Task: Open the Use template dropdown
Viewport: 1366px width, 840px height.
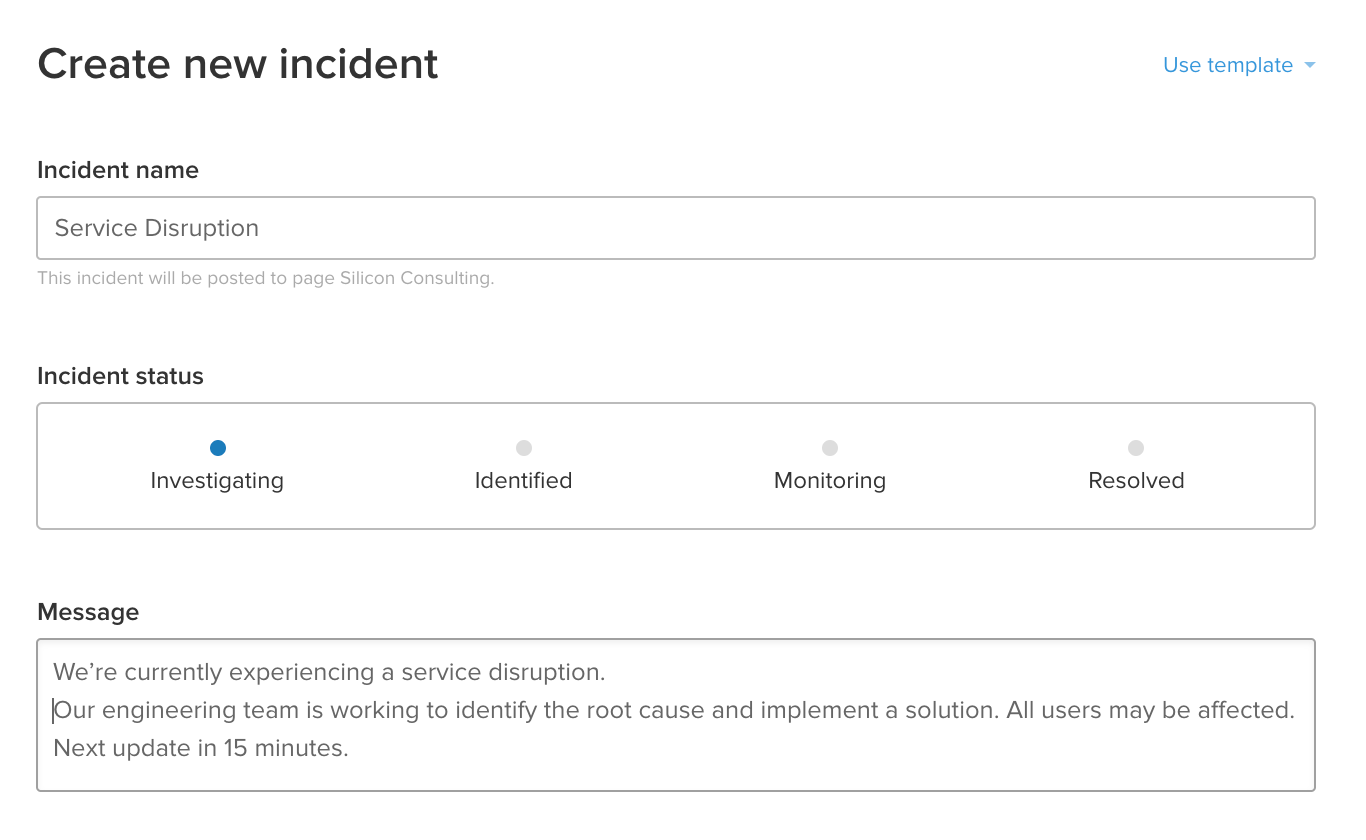Action: [1229, 65]
